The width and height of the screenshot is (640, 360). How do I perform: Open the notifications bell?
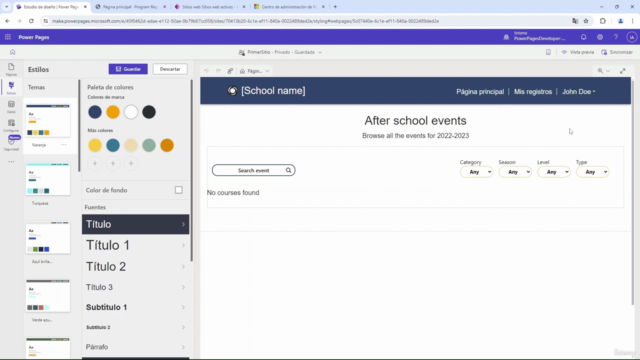coord(583,37)
